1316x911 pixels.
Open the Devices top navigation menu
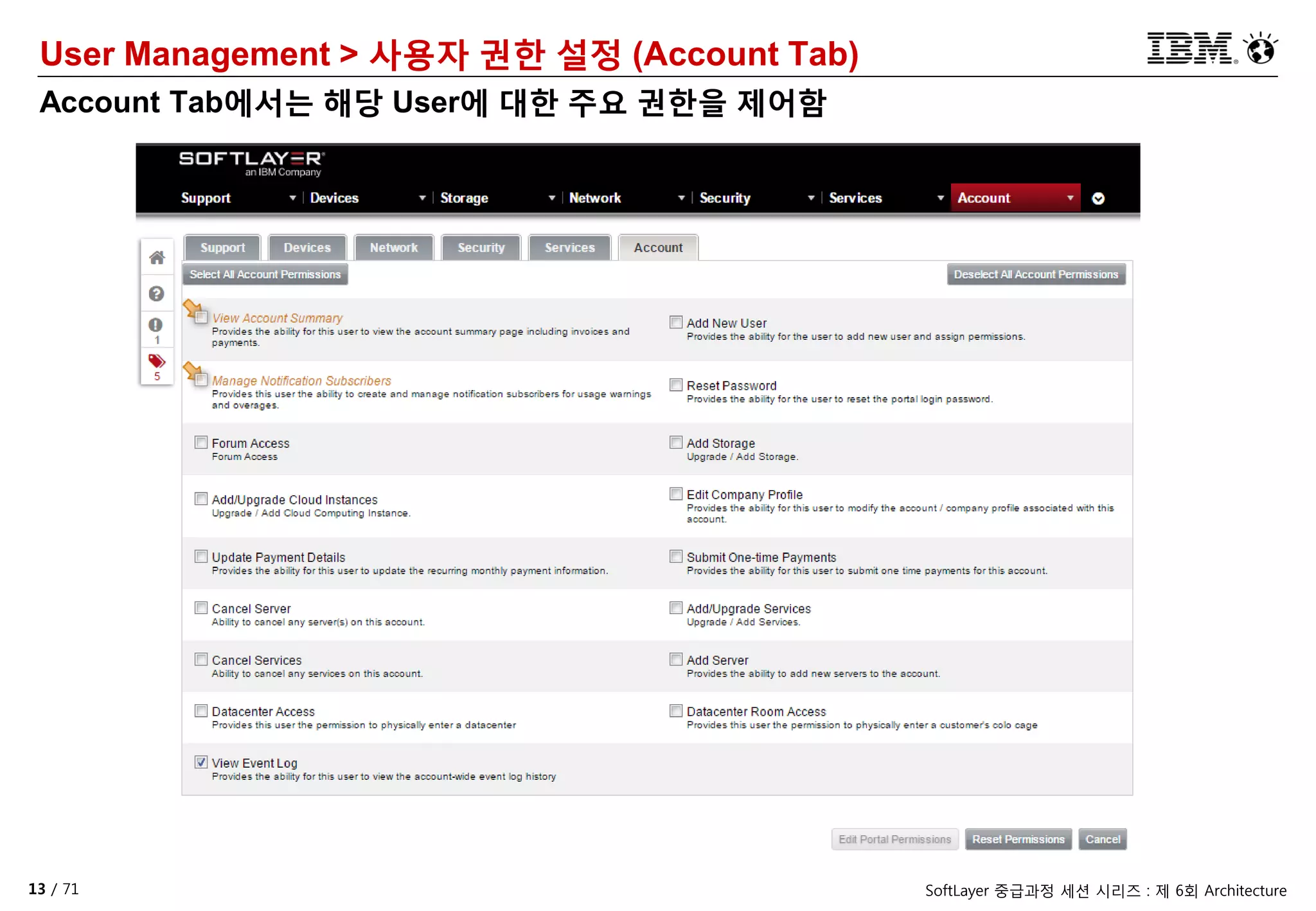point(334,198)
